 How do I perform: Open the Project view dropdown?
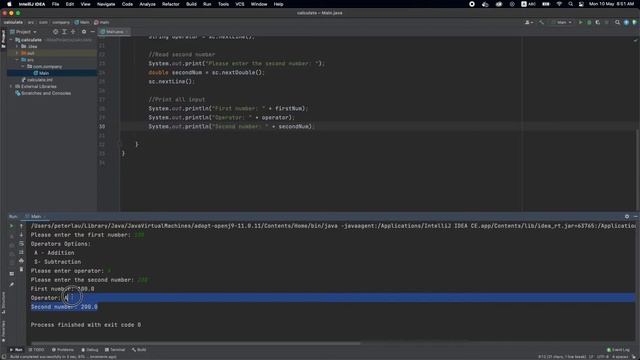[24, 32]
